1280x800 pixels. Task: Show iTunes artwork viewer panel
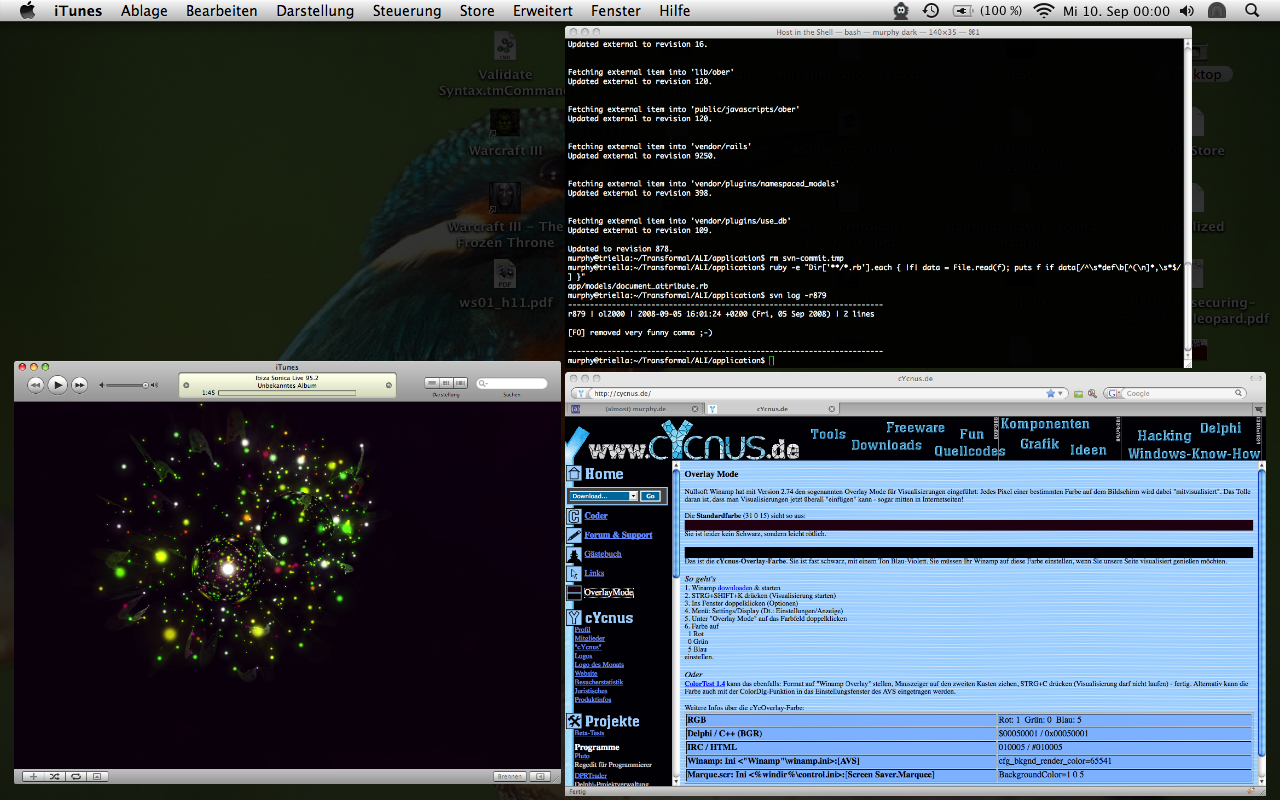coord(97,776)
